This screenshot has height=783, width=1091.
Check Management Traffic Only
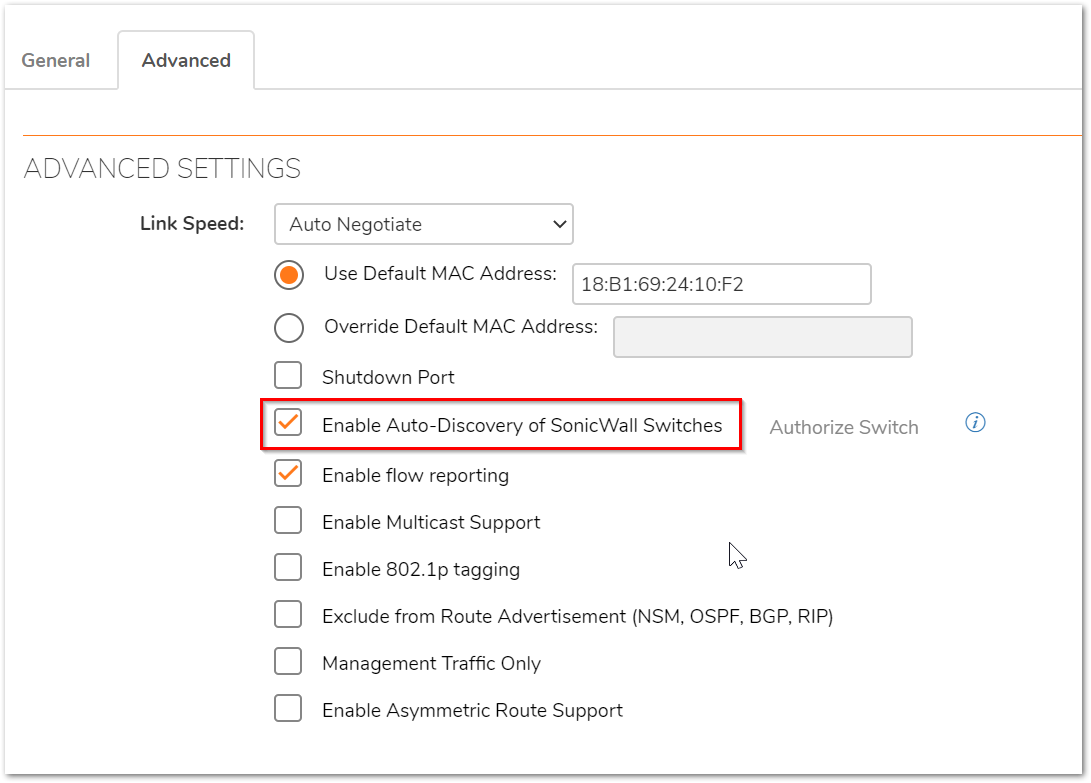pyautogui.click(x=288, y=662)
